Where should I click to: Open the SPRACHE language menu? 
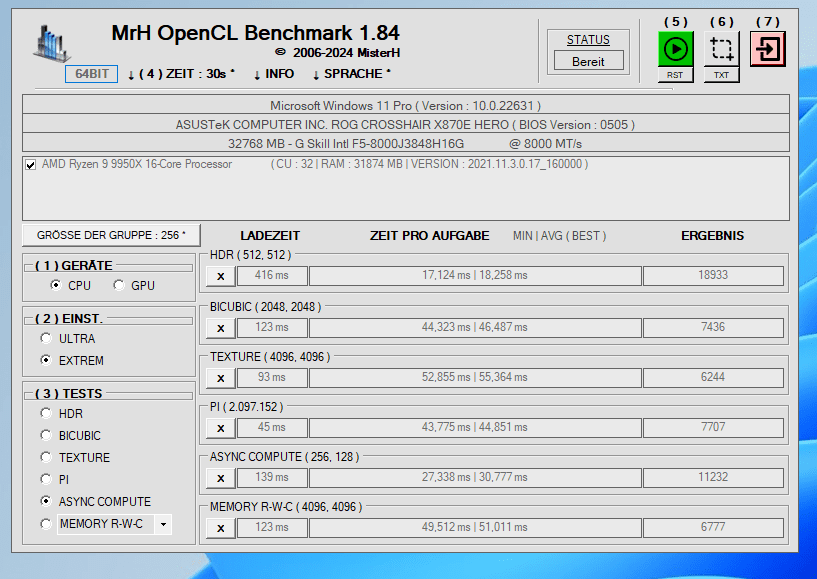click(352, 74)
